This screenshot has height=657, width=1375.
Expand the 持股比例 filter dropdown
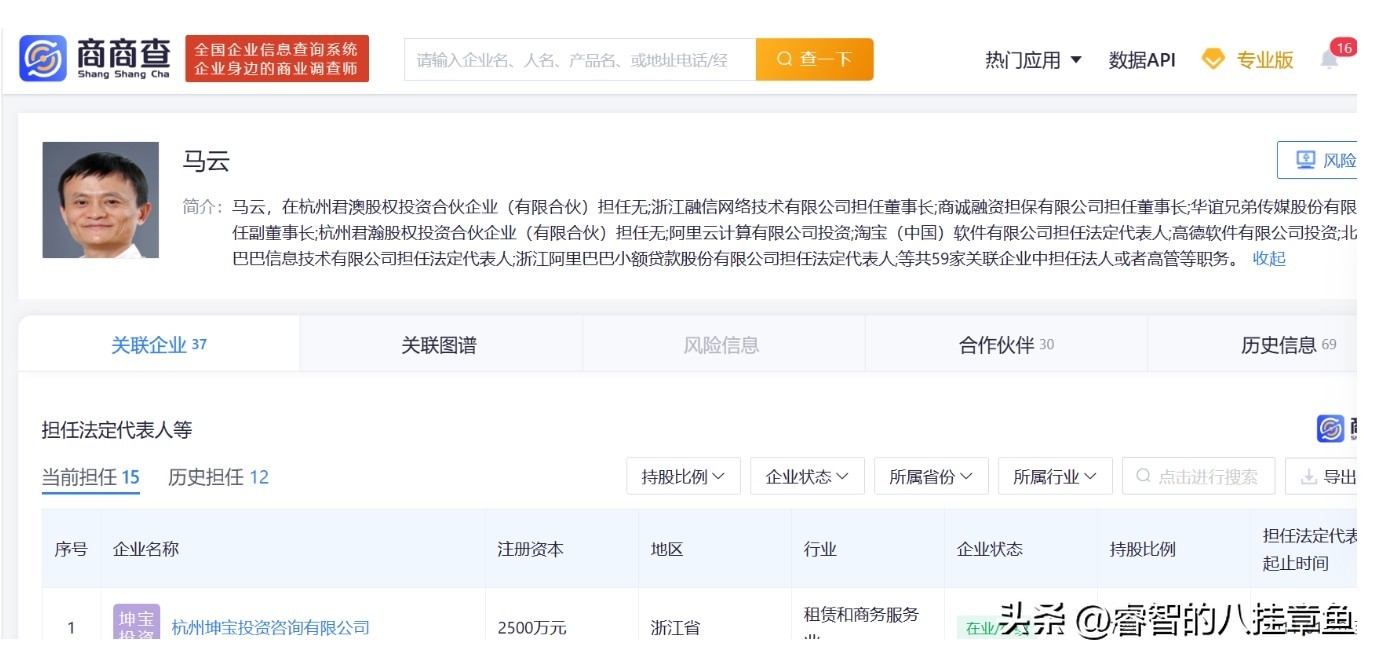click(683, 476)
